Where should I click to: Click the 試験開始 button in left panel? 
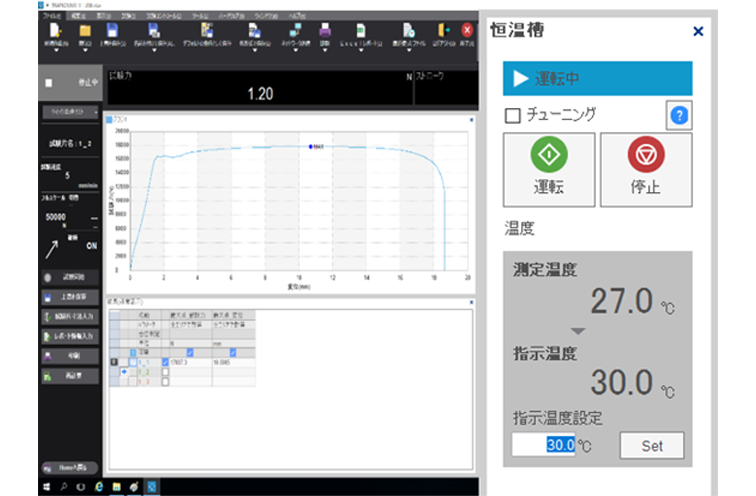click(x=70, y=277)
